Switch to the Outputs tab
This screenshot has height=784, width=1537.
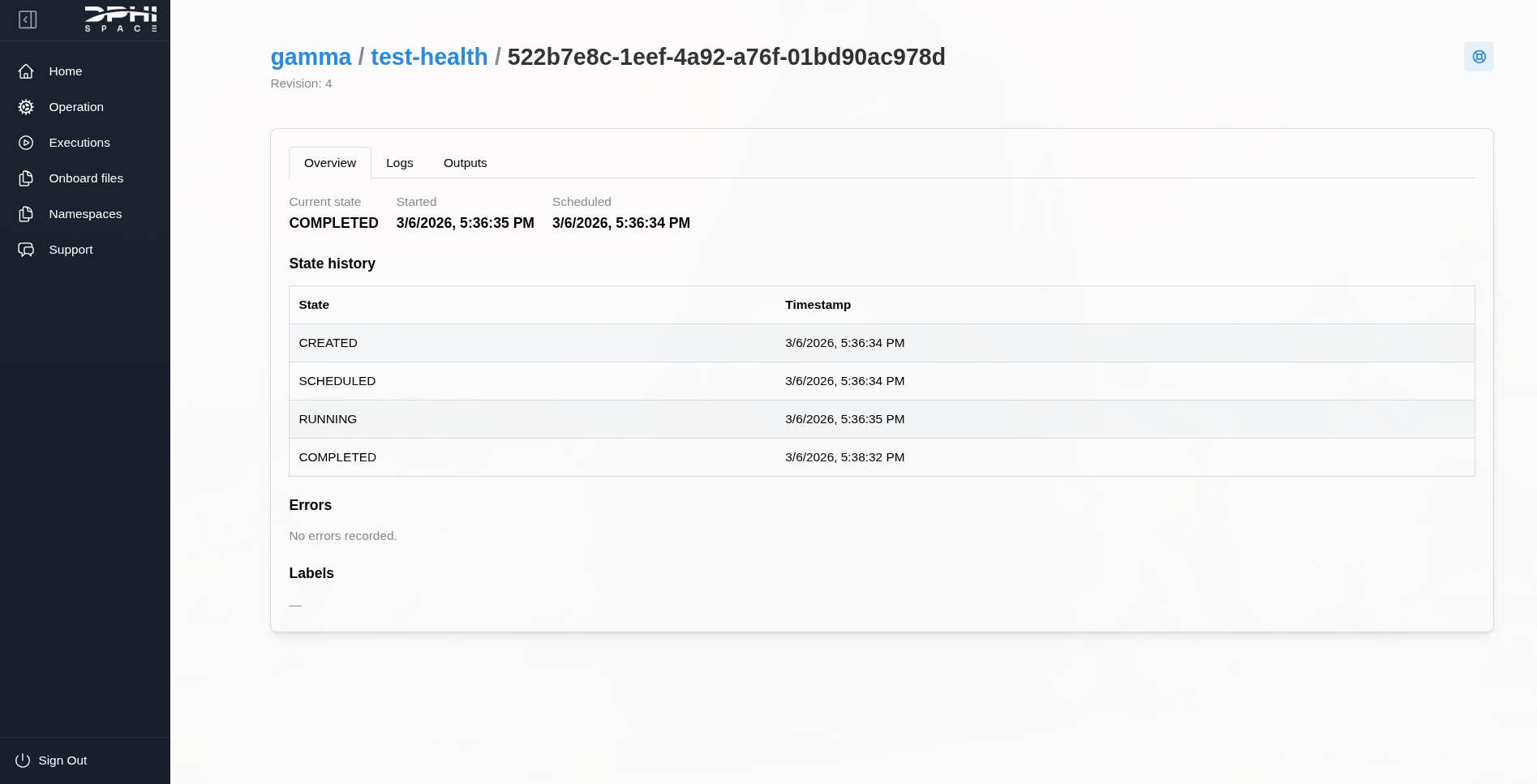[x=466, y=163]
